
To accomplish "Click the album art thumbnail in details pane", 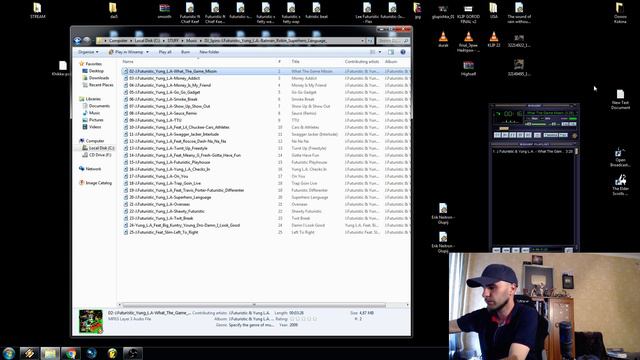I will [91, 321].
